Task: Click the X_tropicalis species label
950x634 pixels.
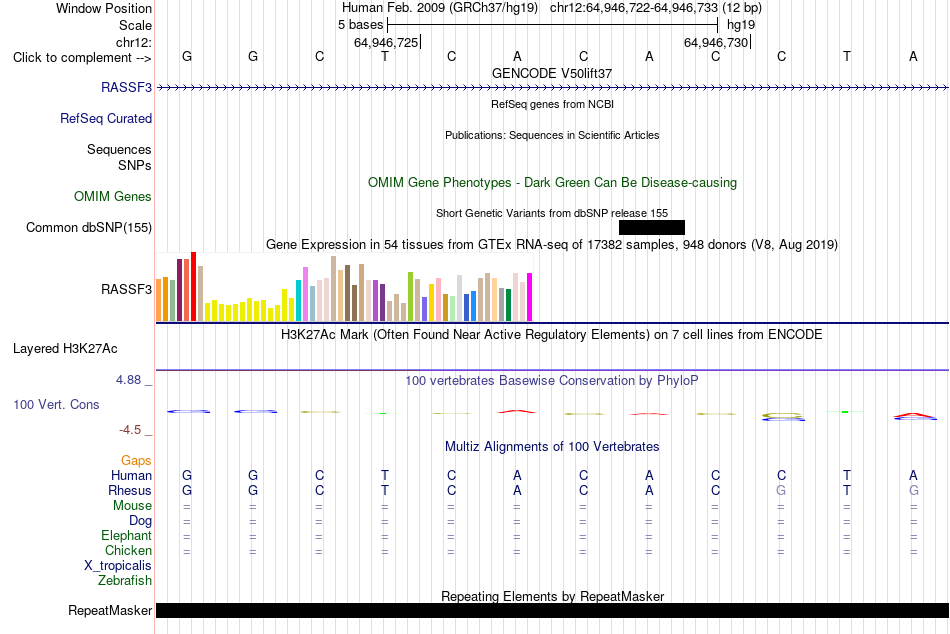Action: pyautogui.click(x=118, y=566)
